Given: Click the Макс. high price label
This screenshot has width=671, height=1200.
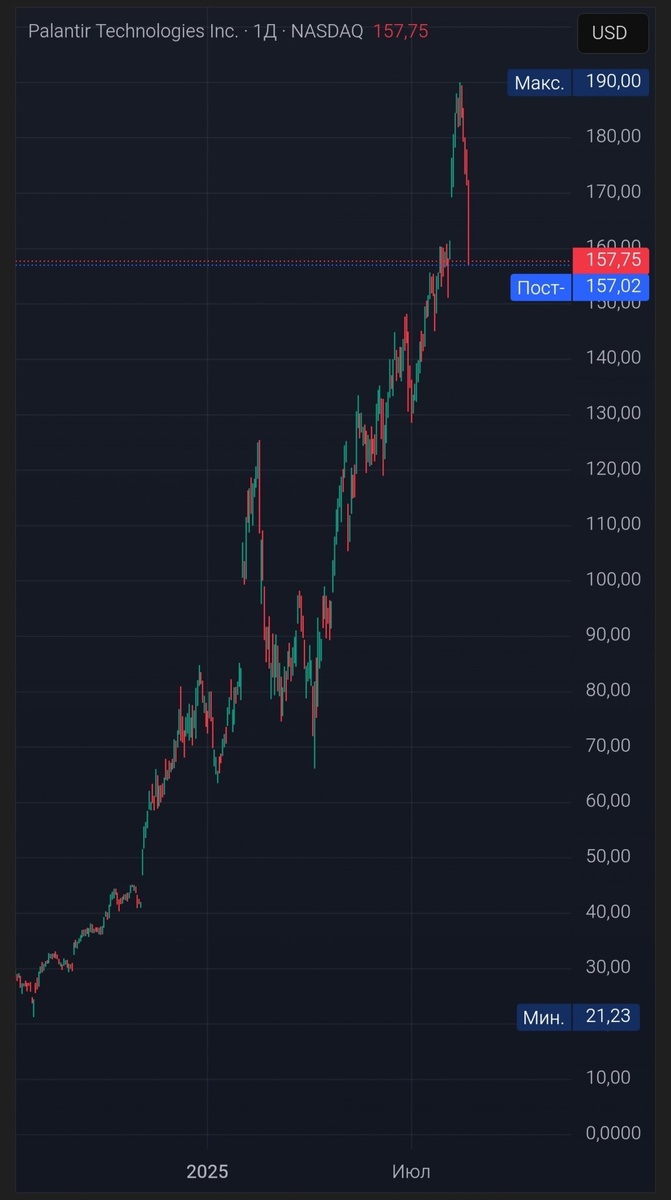Looking at the screenshot, I should 539,82.
